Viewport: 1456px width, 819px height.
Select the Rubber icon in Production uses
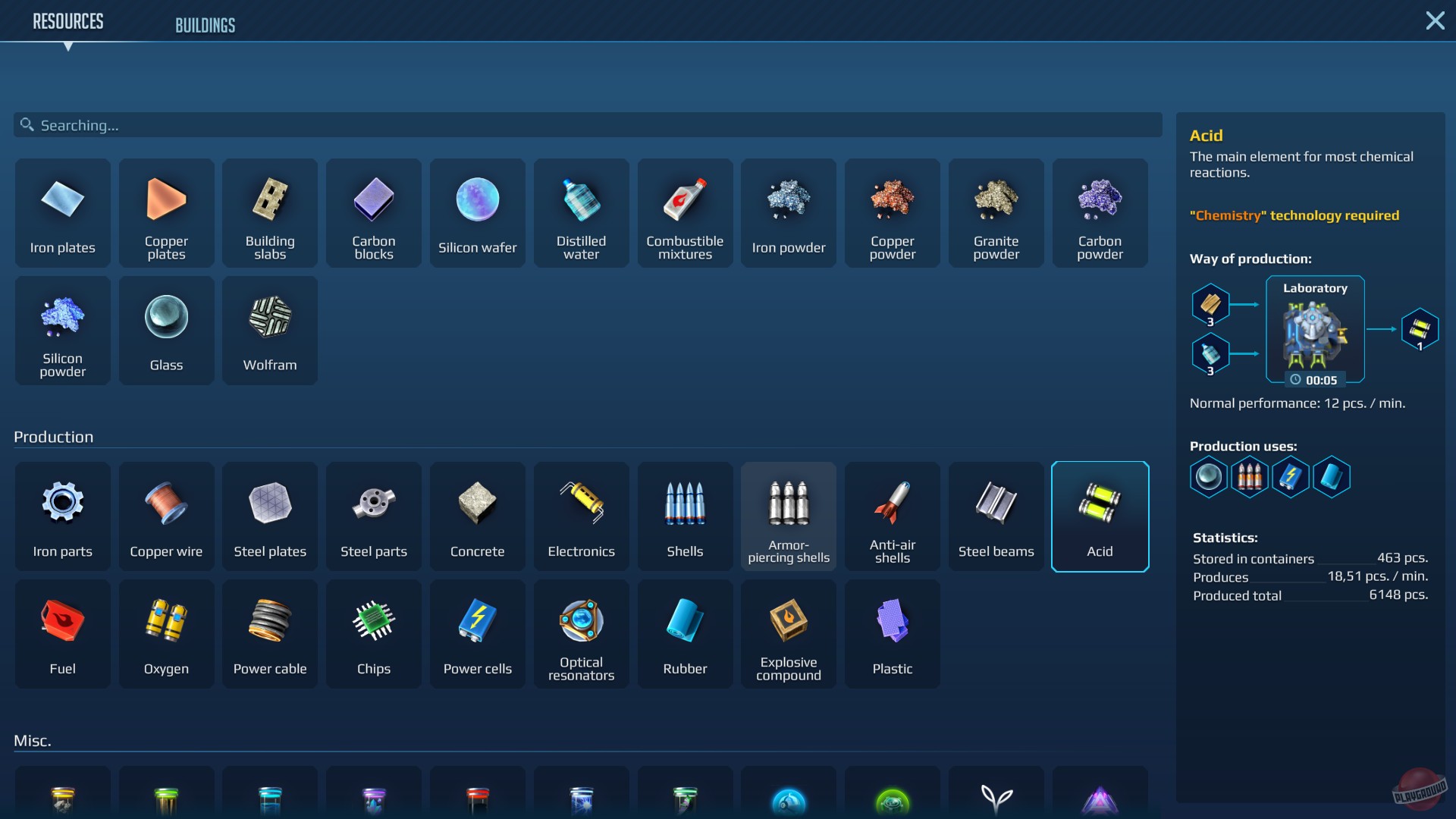coord(1332,477)
